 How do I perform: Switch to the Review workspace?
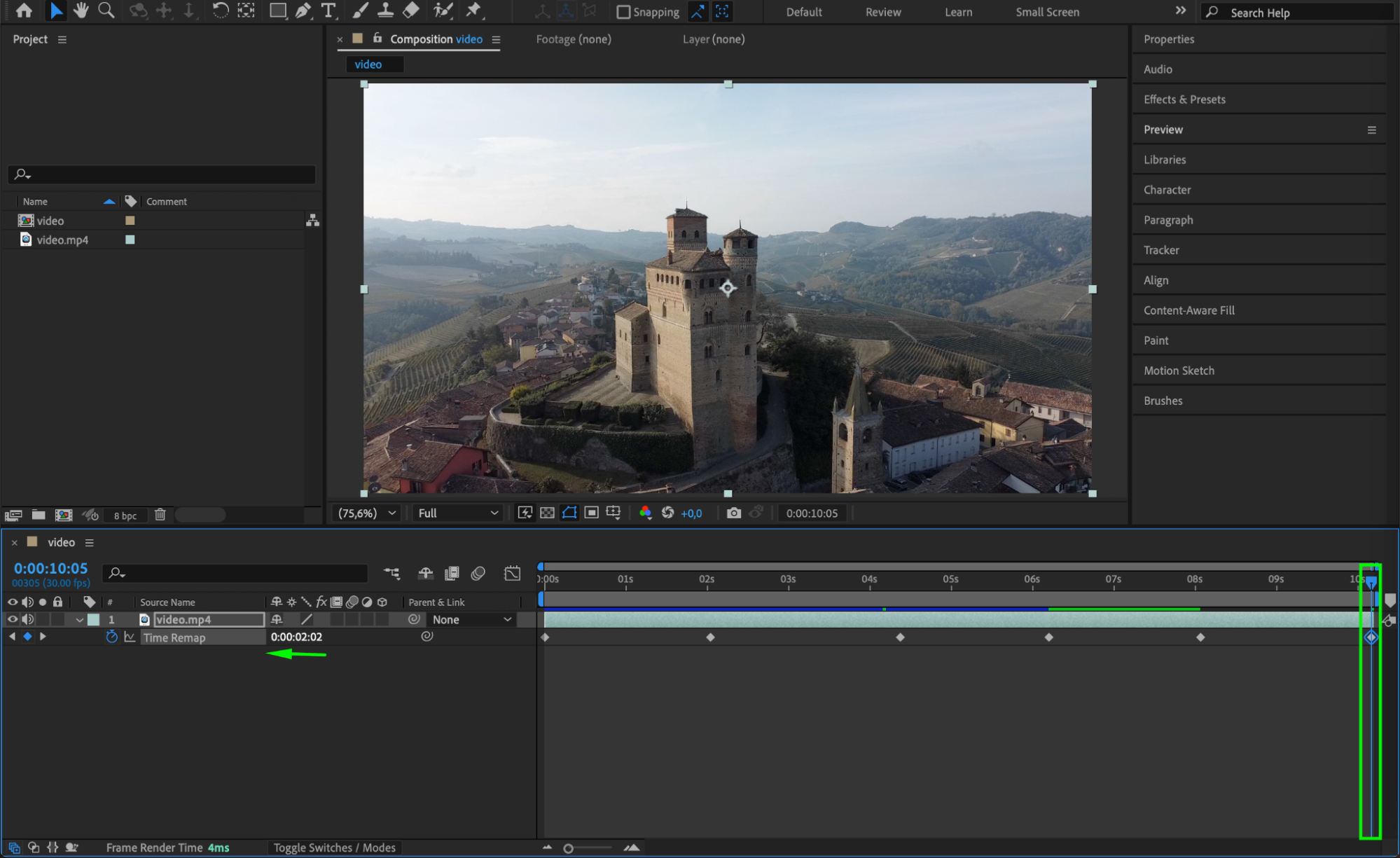pos(882,12)
